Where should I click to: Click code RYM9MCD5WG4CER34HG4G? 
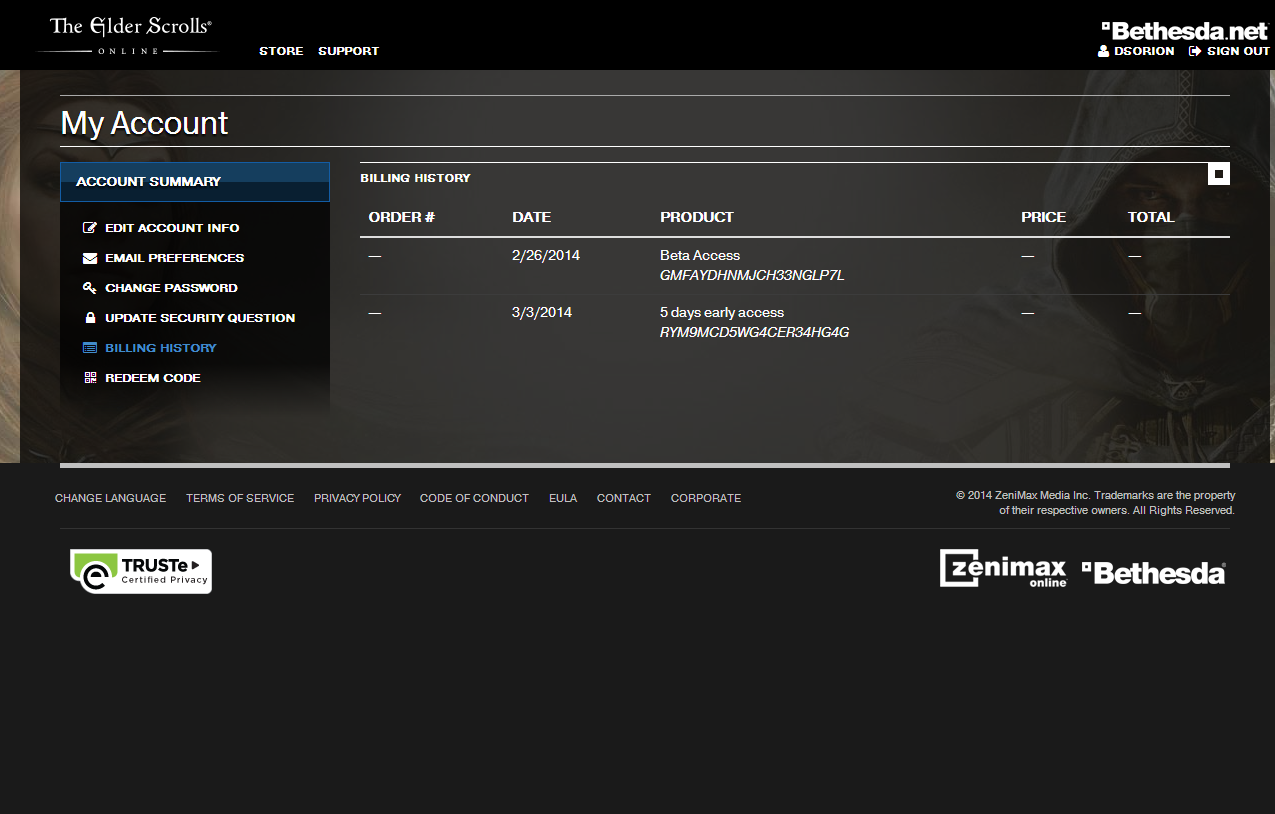[x=755, y=332]
